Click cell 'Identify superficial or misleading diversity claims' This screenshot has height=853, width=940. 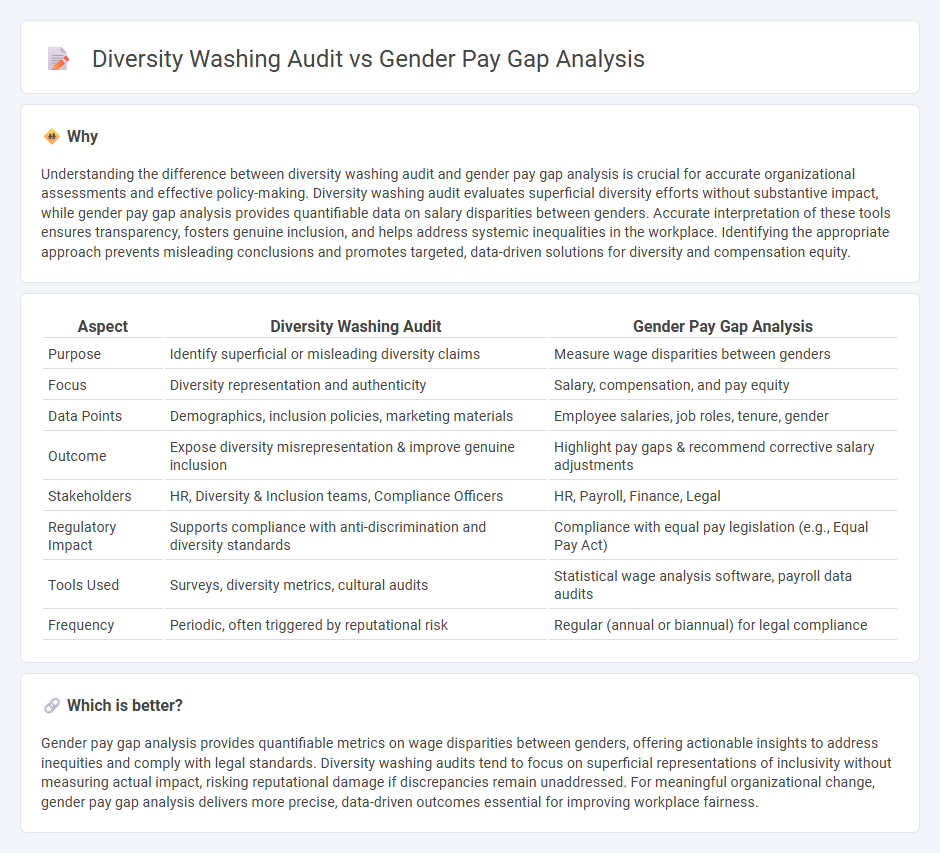point(355,354)
